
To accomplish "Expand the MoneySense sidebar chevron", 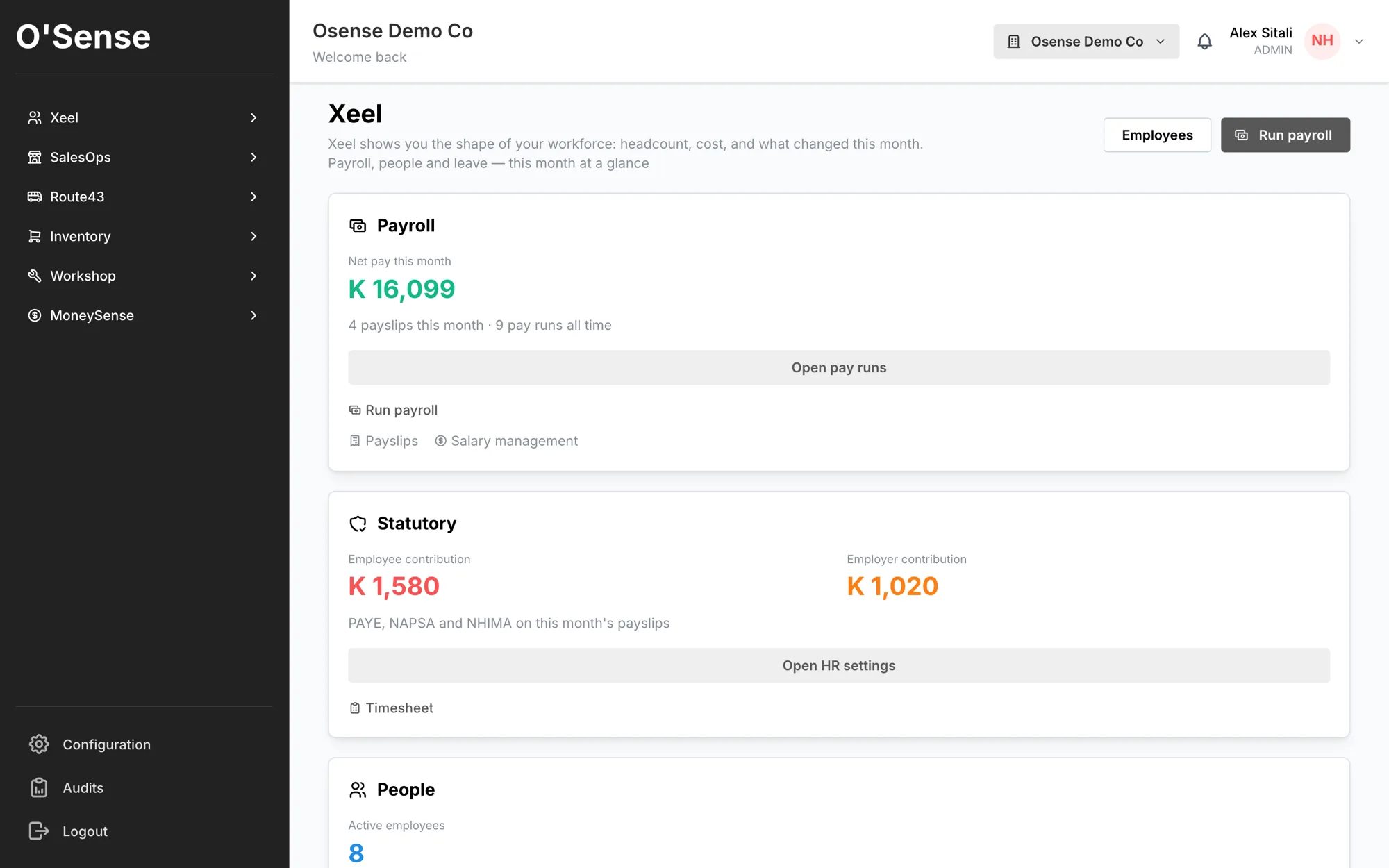I will (x=253, y=316).
